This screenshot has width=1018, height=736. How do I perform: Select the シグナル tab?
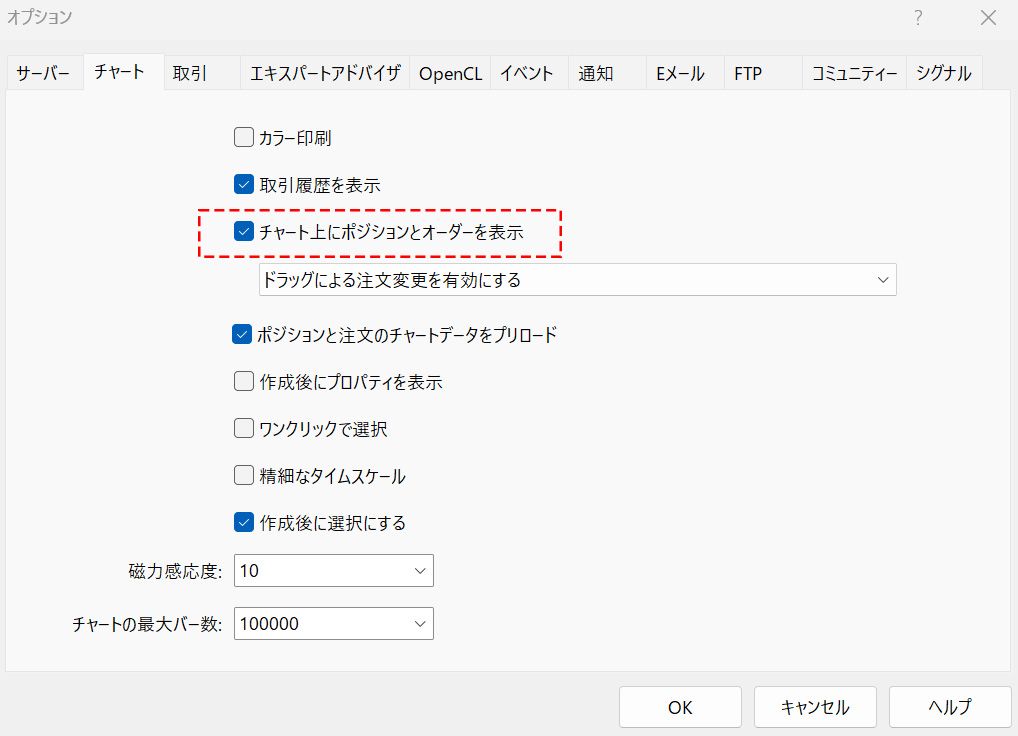943,74
